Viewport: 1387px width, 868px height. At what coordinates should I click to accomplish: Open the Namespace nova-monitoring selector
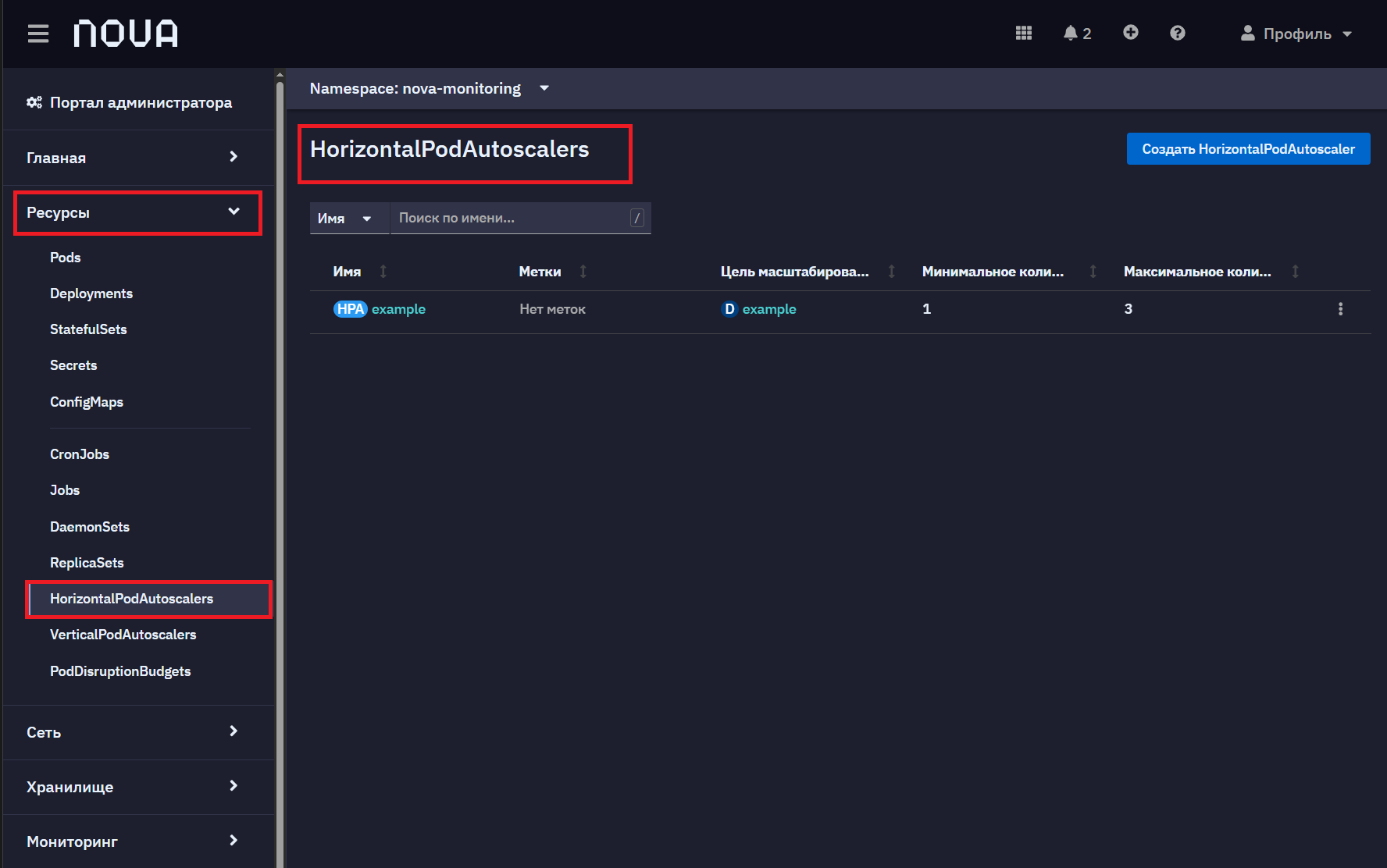430,88
